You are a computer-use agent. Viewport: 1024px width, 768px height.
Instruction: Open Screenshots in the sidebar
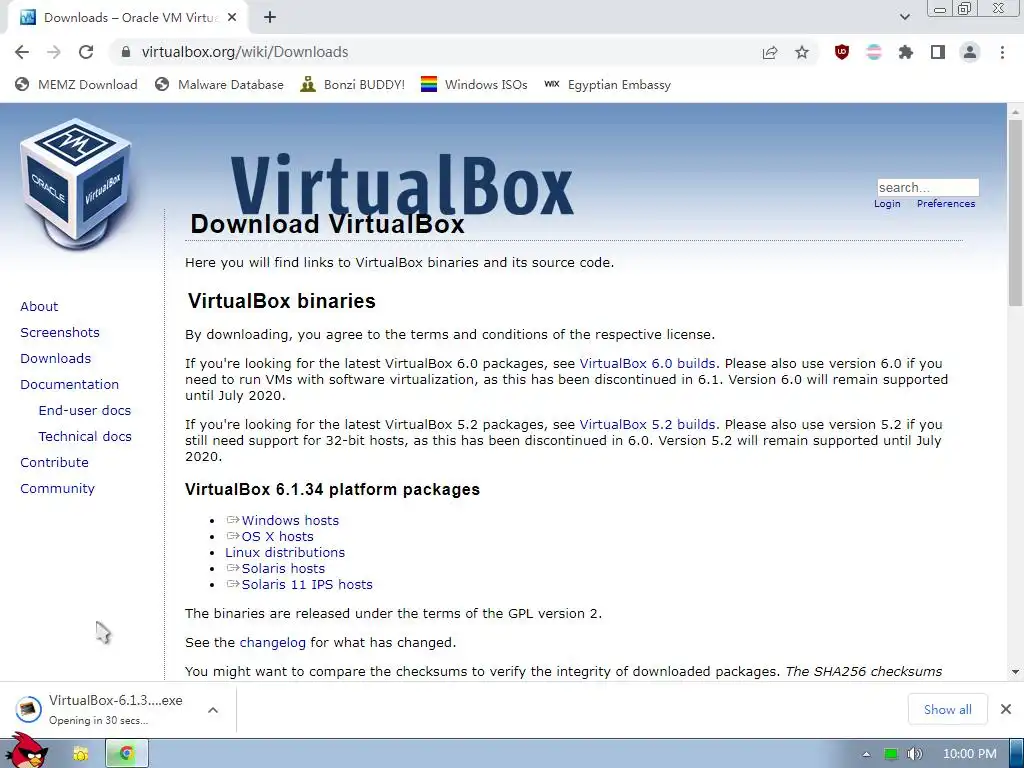click(x=60, y=332)
